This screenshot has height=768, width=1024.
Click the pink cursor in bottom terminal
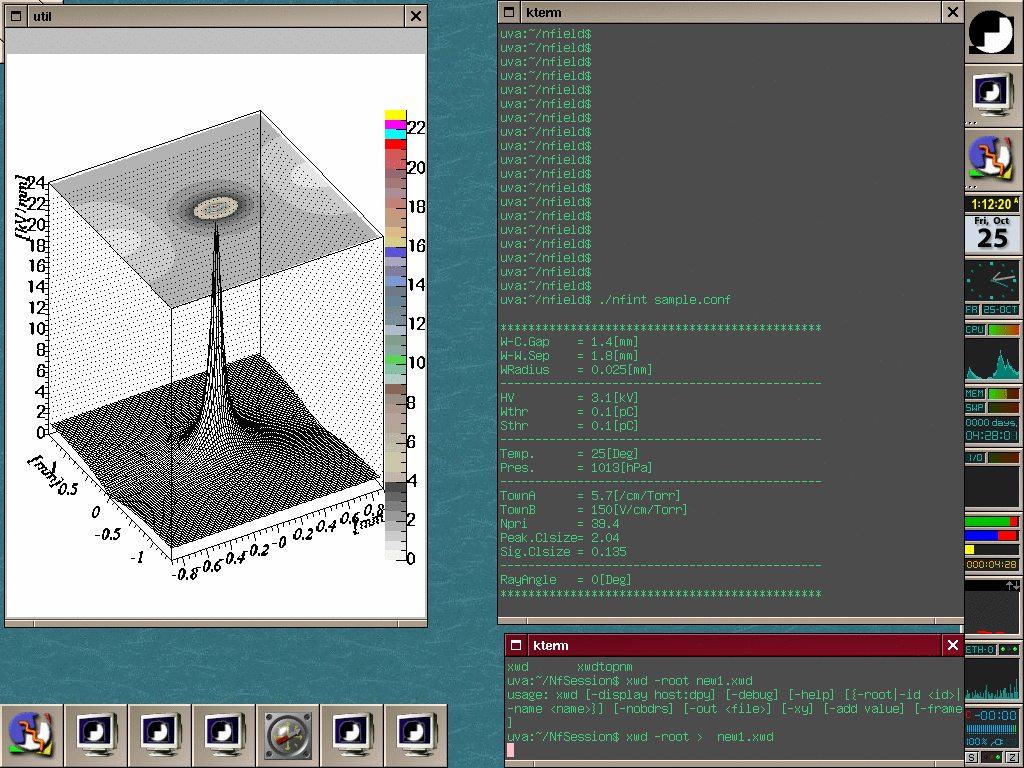[510, 750]
